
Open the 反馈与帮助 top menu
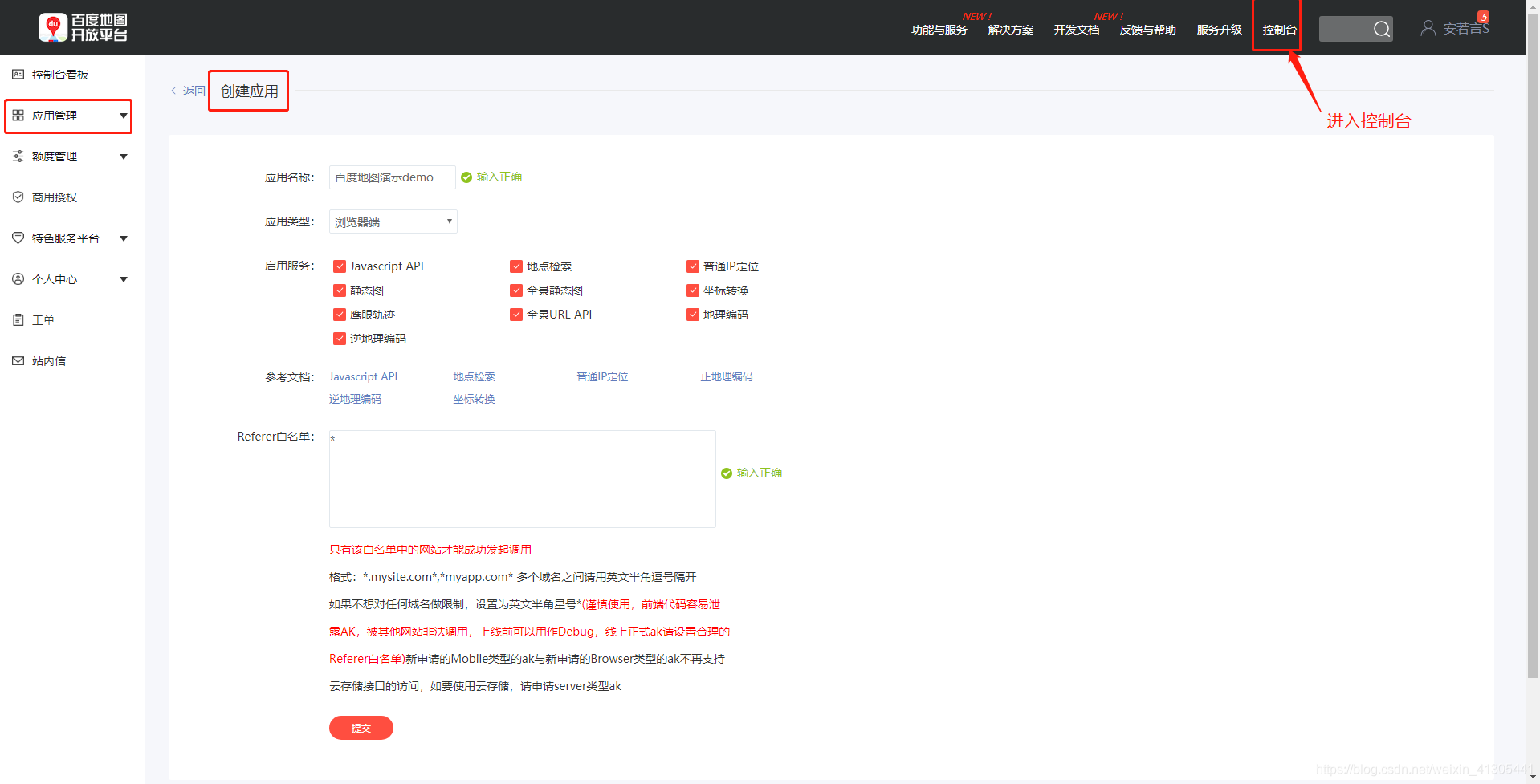pyautogui.click(x=1147, y=30)
